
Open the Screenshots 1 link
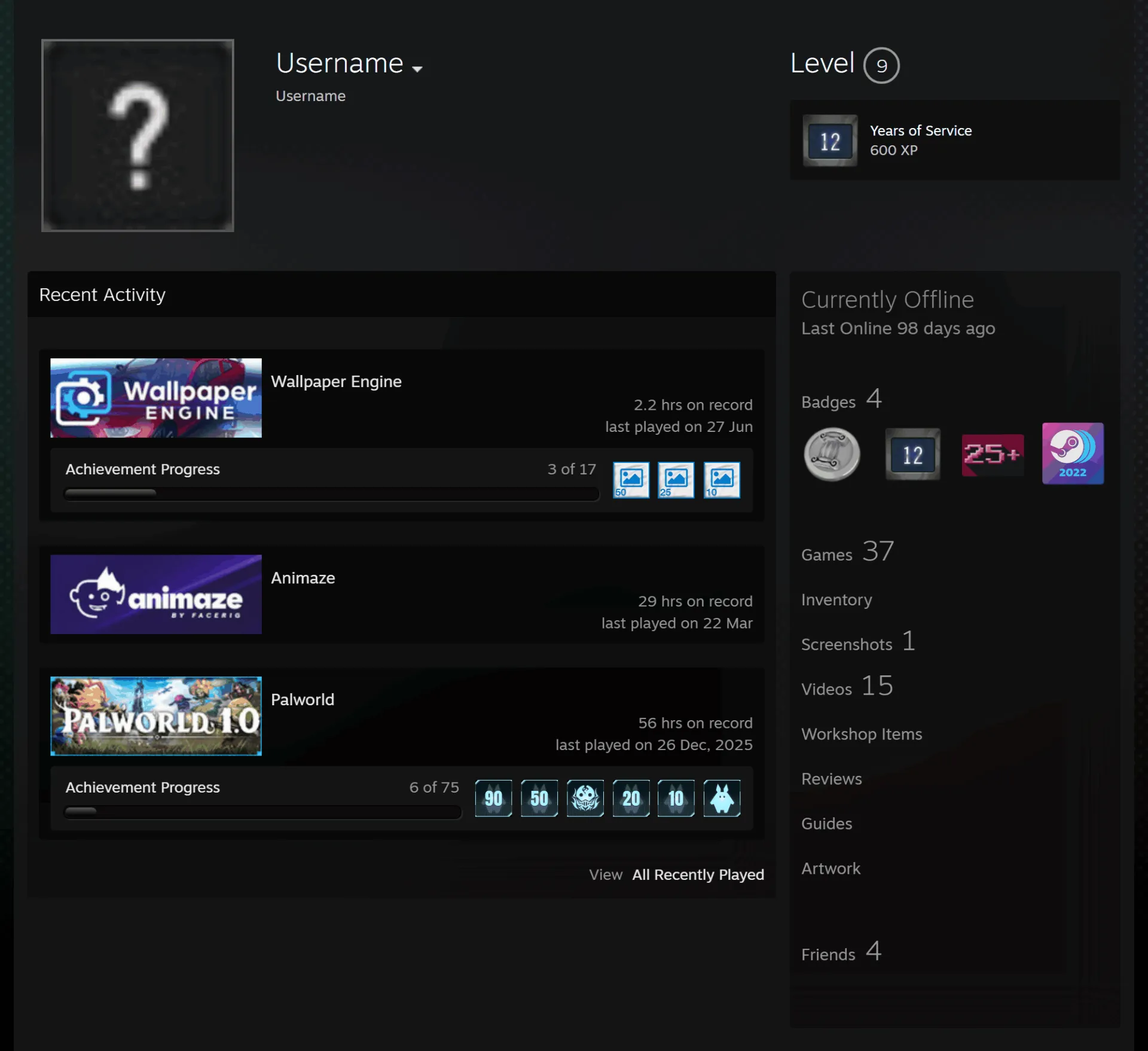[858, 642]
